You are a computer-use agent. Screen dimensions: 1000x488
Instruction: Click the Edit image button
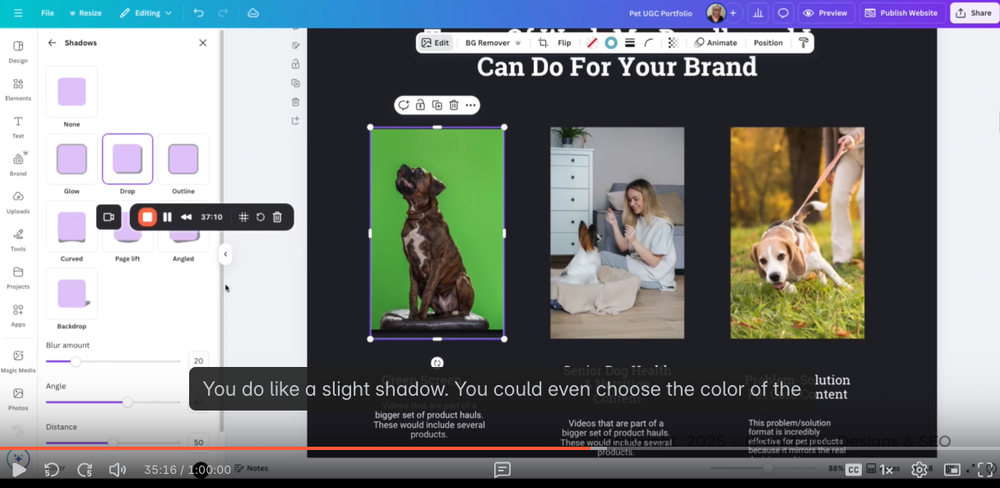(435, 43)
